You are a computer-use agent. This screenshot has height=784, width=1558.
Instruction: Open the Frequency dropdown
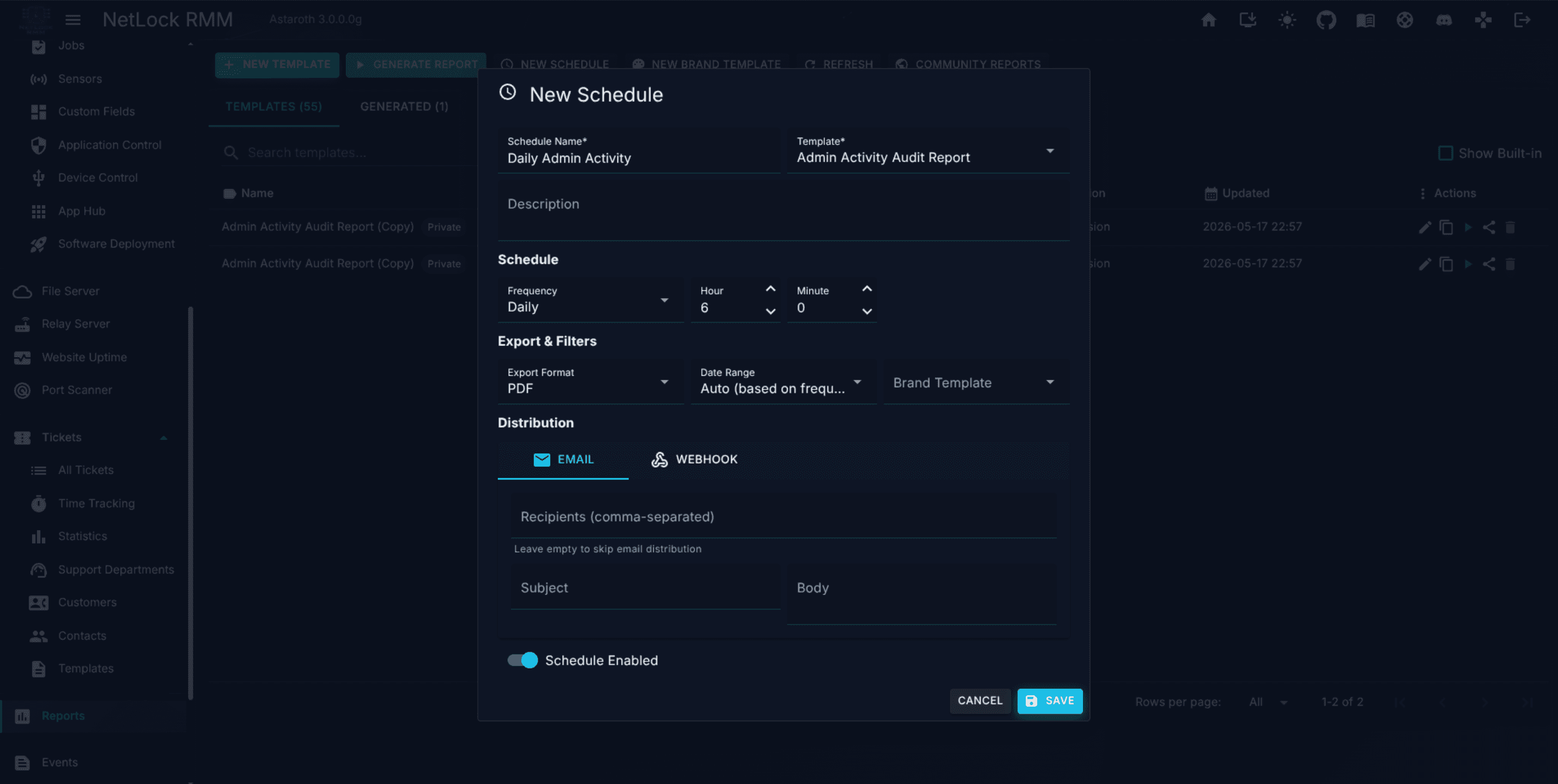point(591,300)
